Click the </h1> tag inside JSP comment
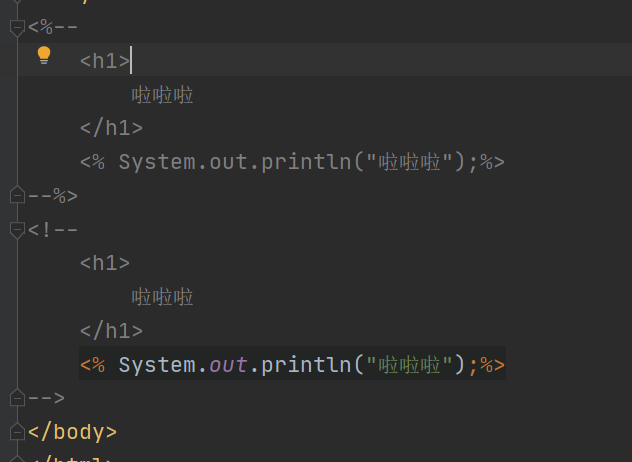 click(111, 128)
